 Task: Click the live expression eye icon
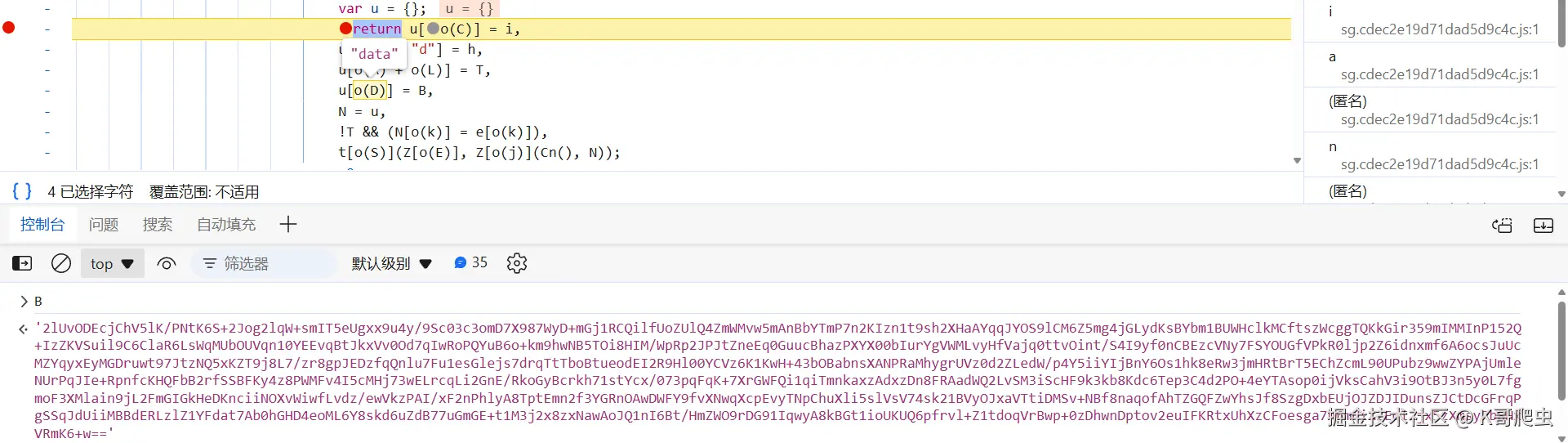pos(167,263)
